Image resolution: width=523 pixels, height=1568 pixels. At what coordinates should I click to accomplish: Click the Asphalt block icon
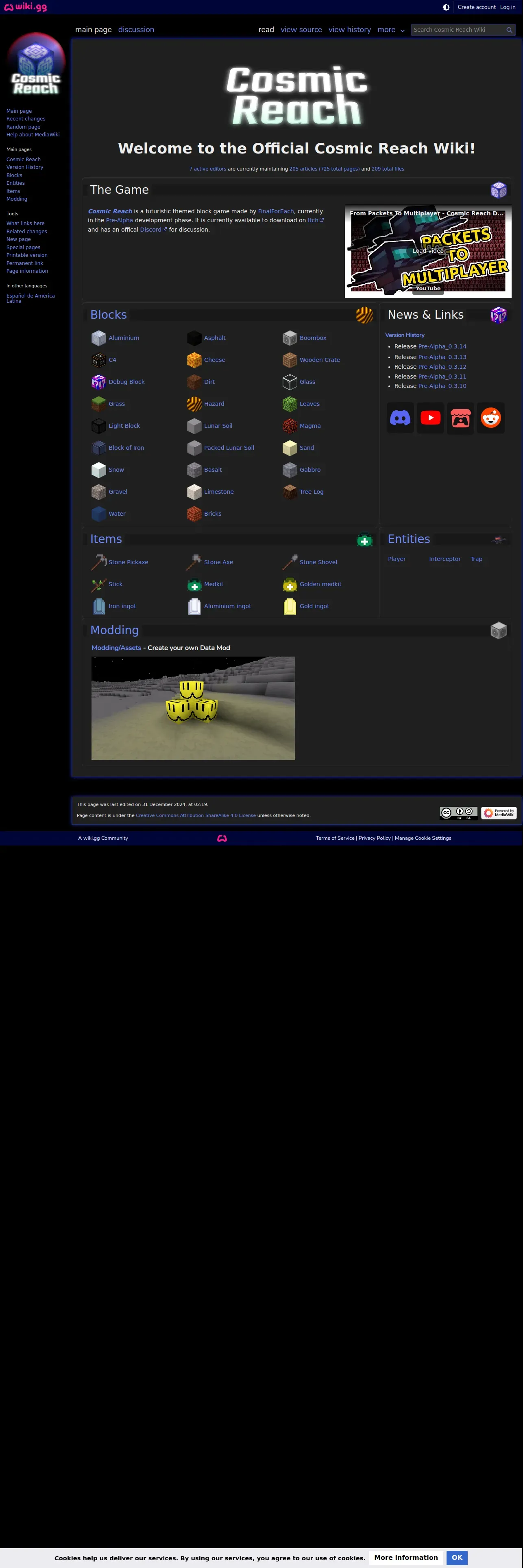pyautogui.click(x=194, y=338)
